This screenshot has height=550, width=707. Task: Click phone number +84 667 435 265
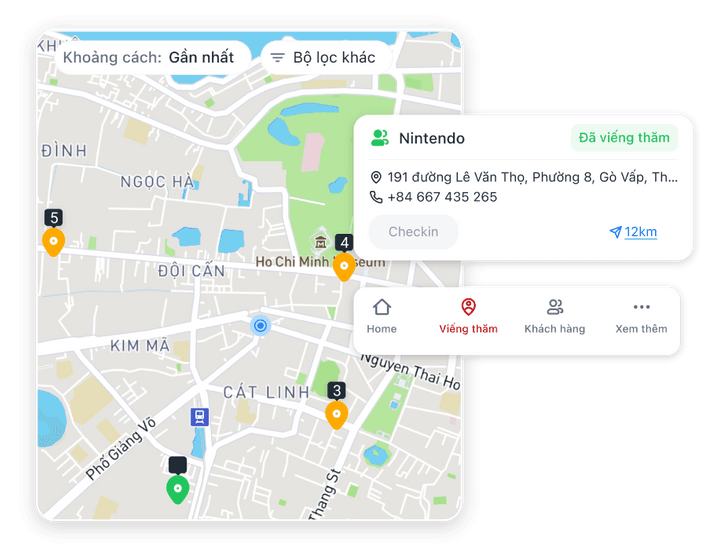[x=442, y=197]
